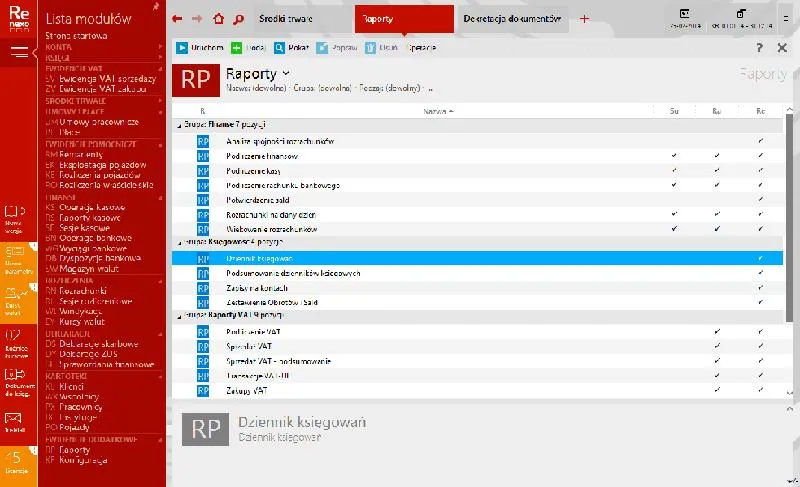Click the Pokaż preview icon
800x487 pixels.
(279, 47)
